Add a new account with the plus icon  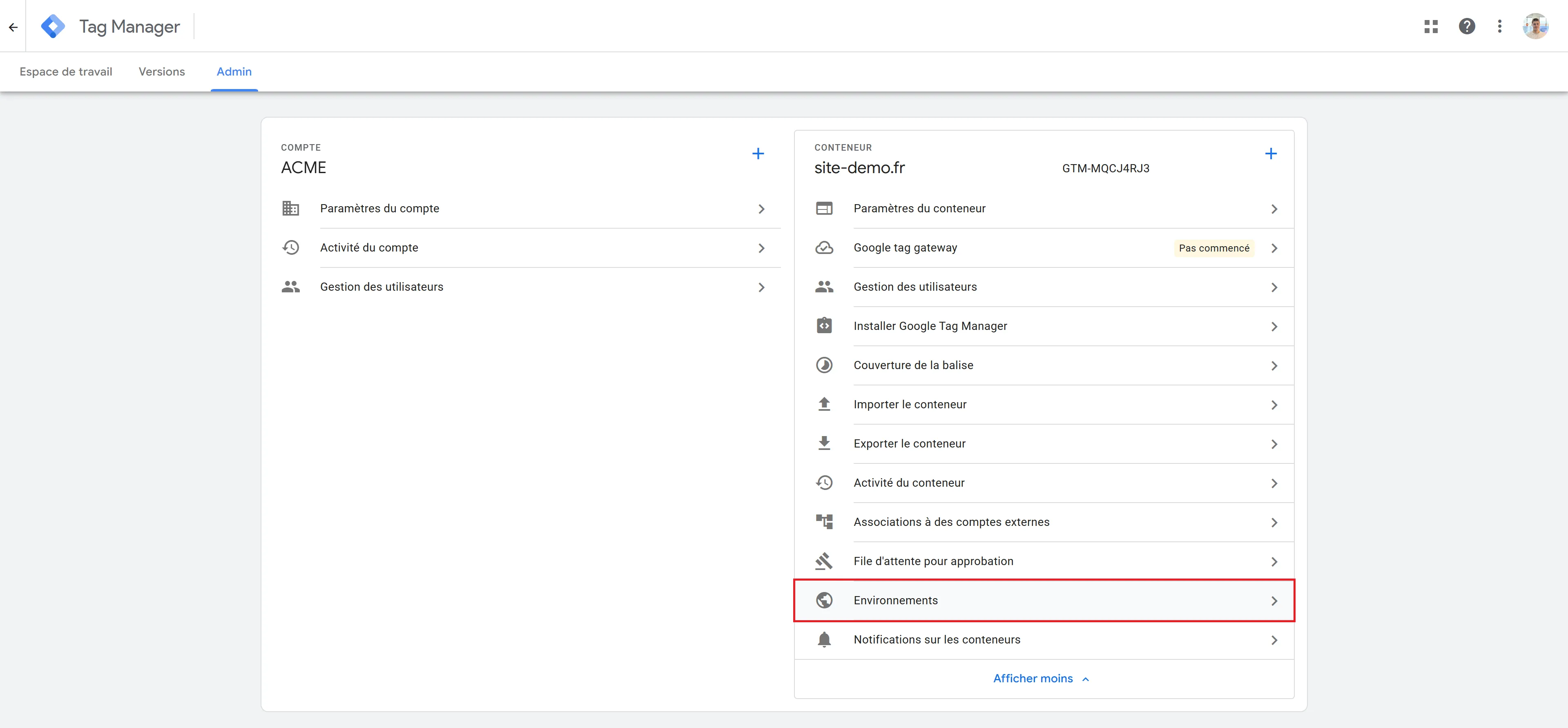[758, 154]
